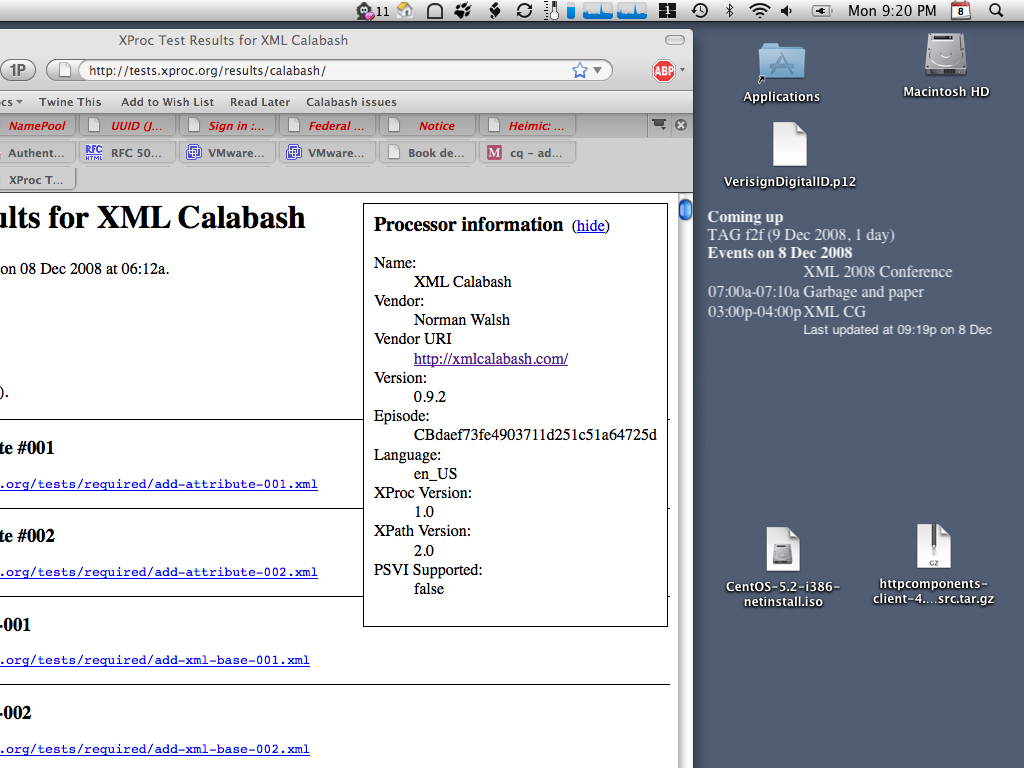Open the add-xml-base-002.xml test link
Screen dimensions: 1024x768
[x=155, y=749]
